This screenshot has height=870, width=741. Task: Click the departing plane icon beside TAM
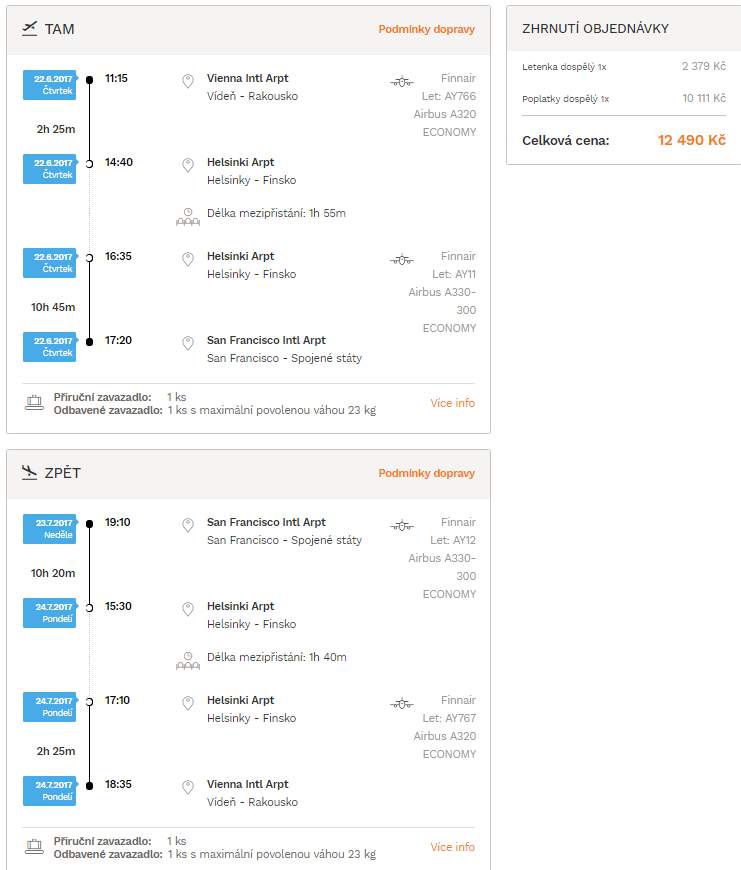[29, 28]
